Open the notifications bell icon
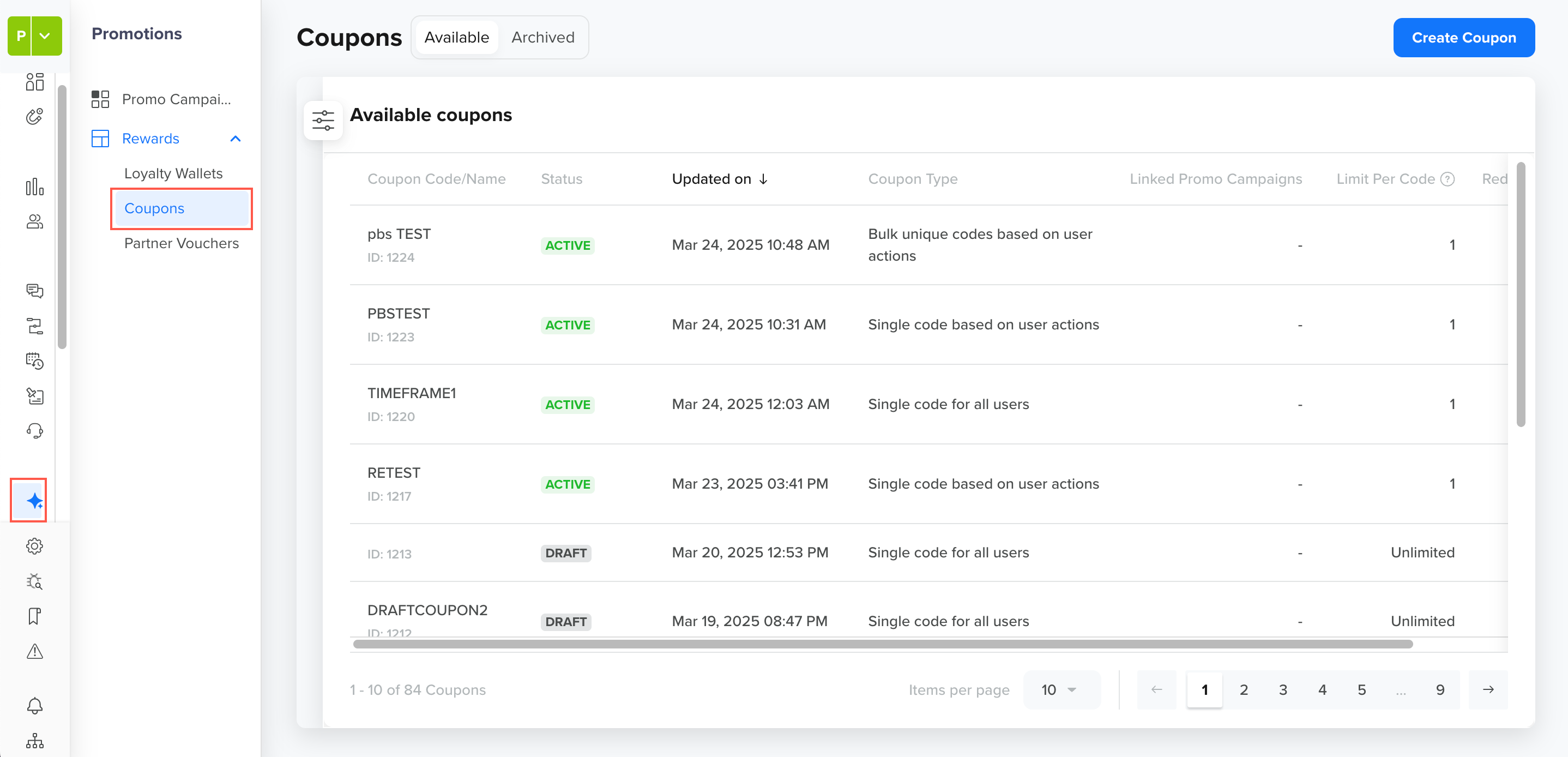Screen dimensions: 1568x757 tap(35, 705)
